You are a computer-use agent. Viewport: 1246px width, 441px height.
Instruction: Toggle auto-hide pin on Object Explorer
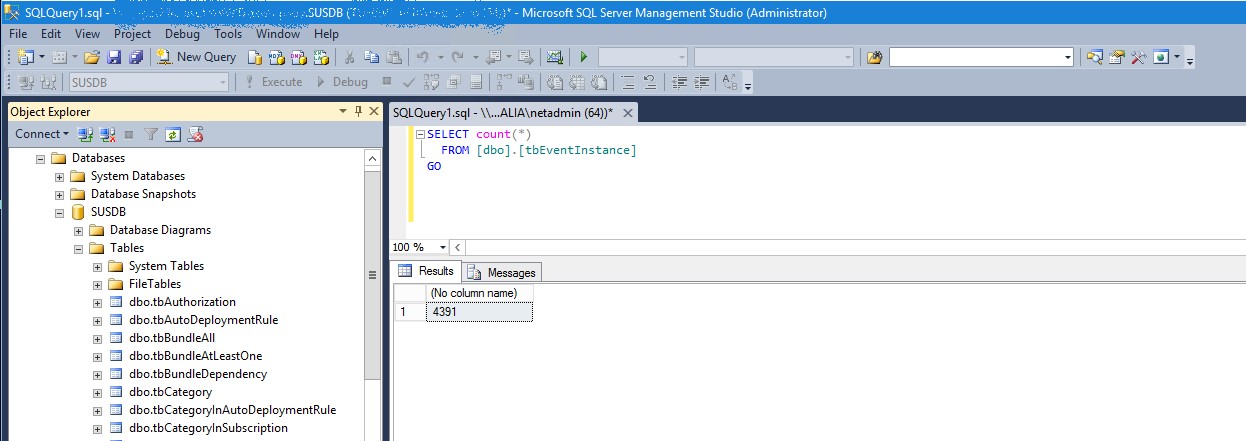pos(358,111)
